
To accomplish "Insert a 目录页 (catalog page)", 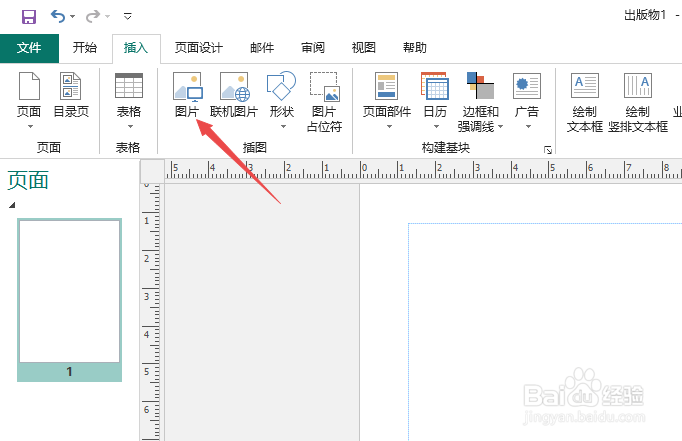I will 71,95.
